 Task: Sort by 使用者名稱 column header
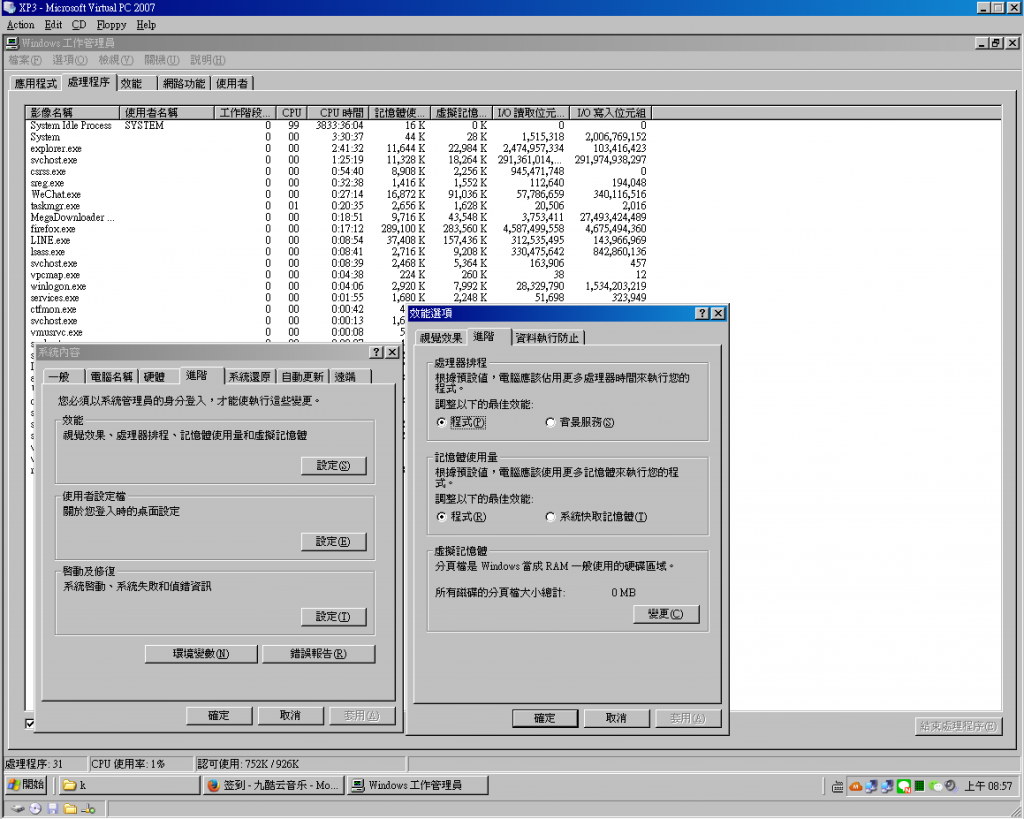click(167, 112)
